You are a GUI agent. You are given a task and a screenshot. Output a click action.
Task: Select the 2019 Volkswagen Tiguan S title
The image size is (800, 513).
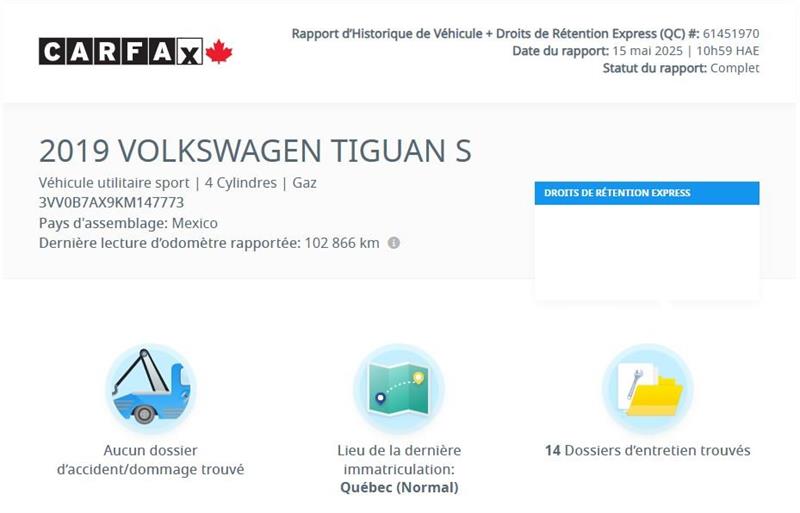point(255,151)
